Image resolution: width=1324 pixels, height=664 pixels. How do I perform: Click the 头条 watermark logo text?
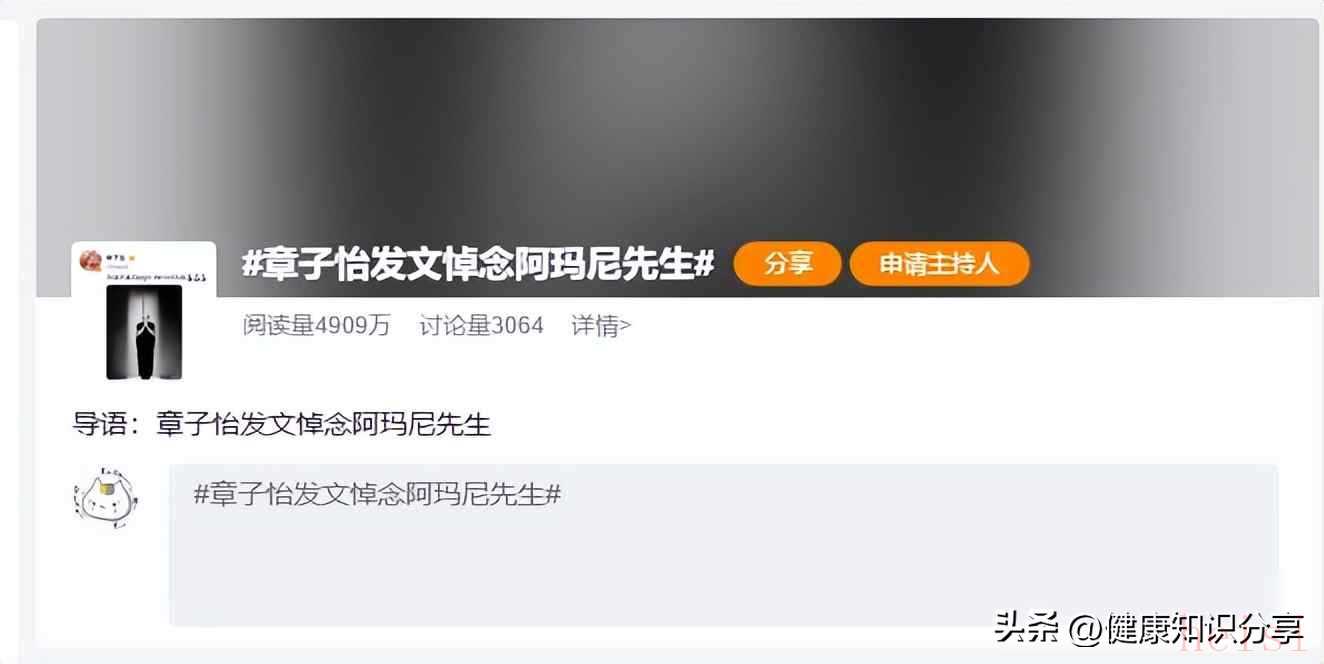tap(1027, 627)
